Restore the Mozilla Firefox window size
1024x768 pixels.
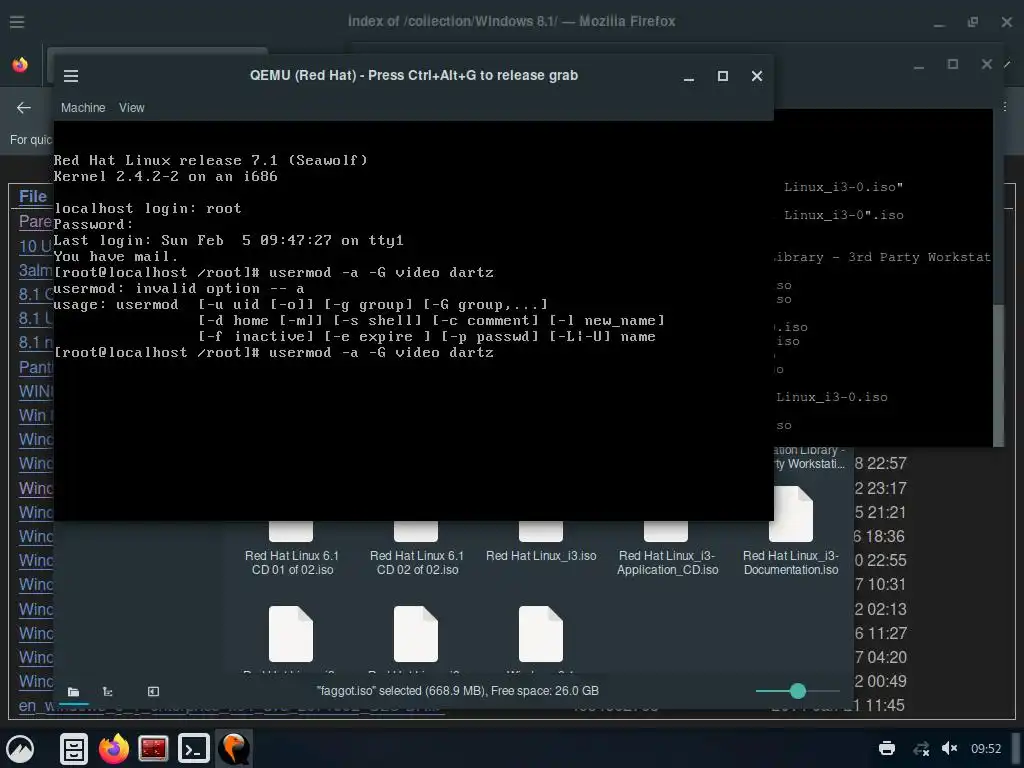(973, 22)
